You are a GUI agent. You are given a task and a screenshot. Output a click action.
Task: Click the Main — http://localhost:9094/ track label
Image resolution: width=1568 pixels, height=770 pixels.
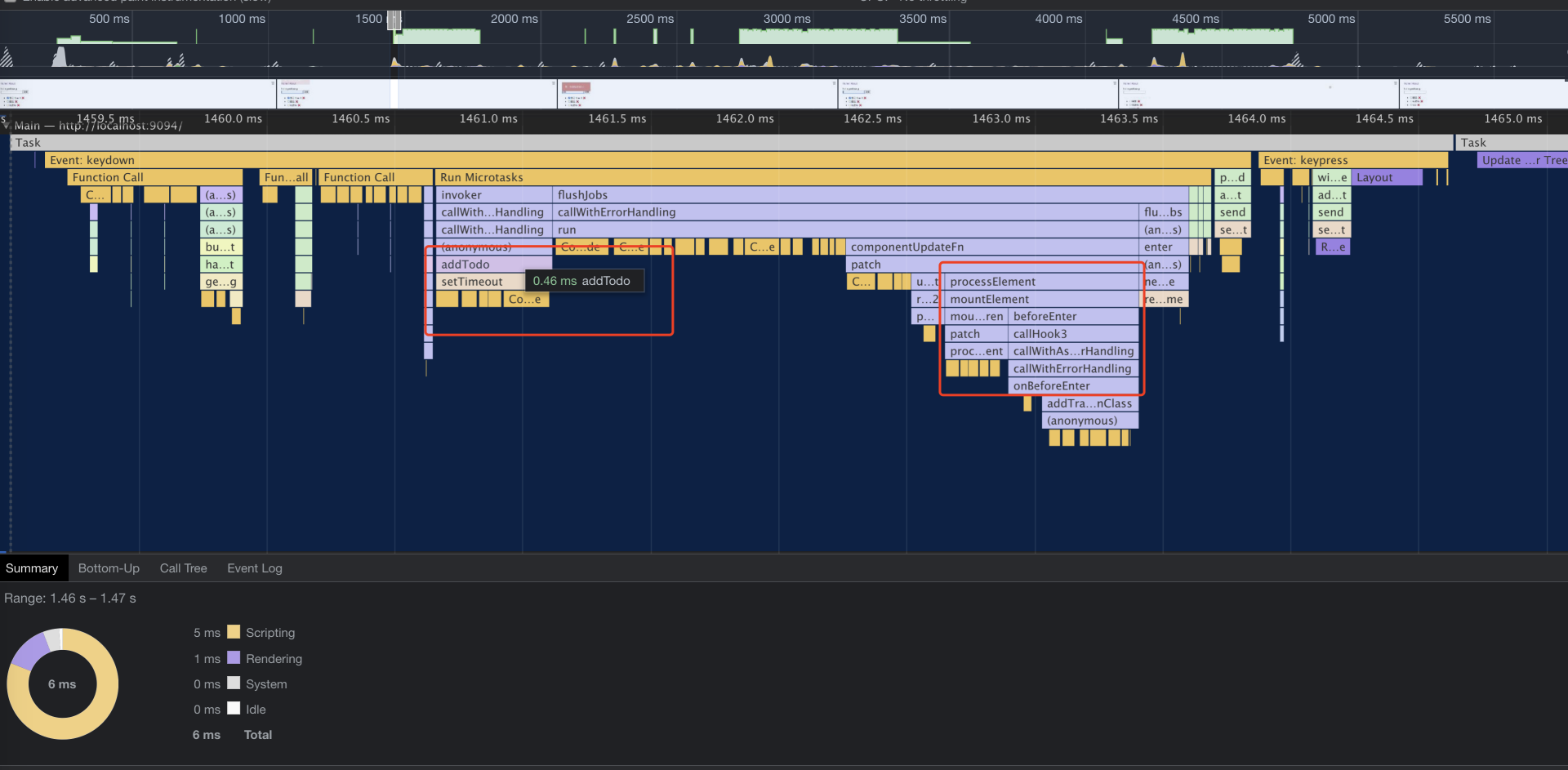click(98, 126)
